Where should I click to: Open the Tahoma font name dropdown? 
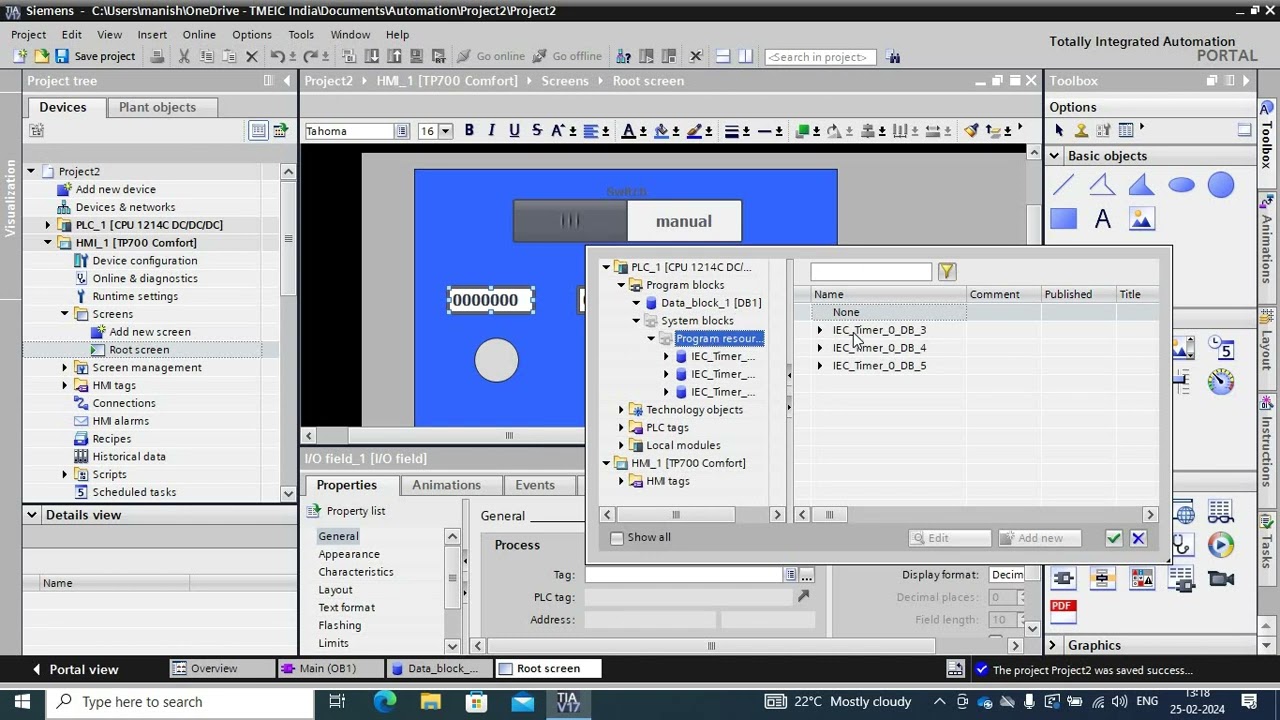(401, 131)
